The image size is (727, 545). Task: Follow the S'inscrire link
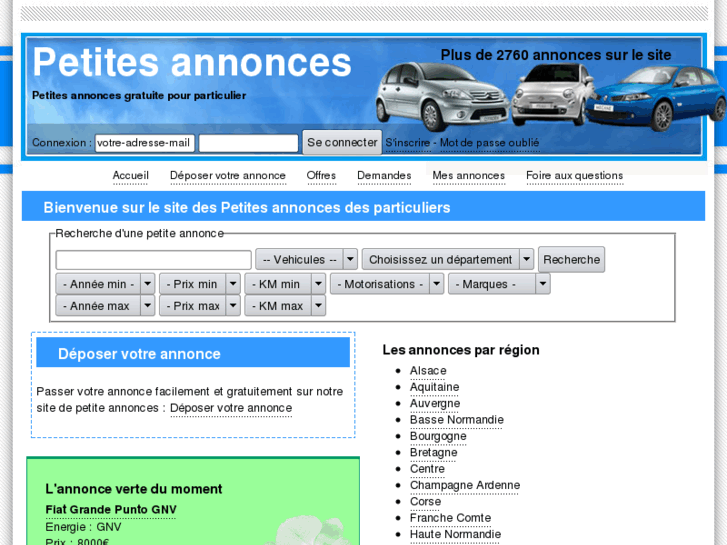coord(408,143)
